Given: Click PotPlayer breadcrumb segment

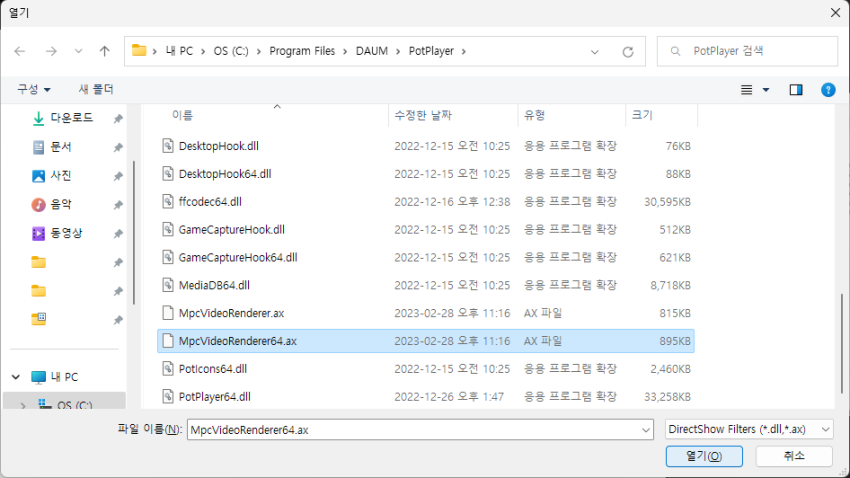Looking at the screenshot, I should click(x=431, y=51).
